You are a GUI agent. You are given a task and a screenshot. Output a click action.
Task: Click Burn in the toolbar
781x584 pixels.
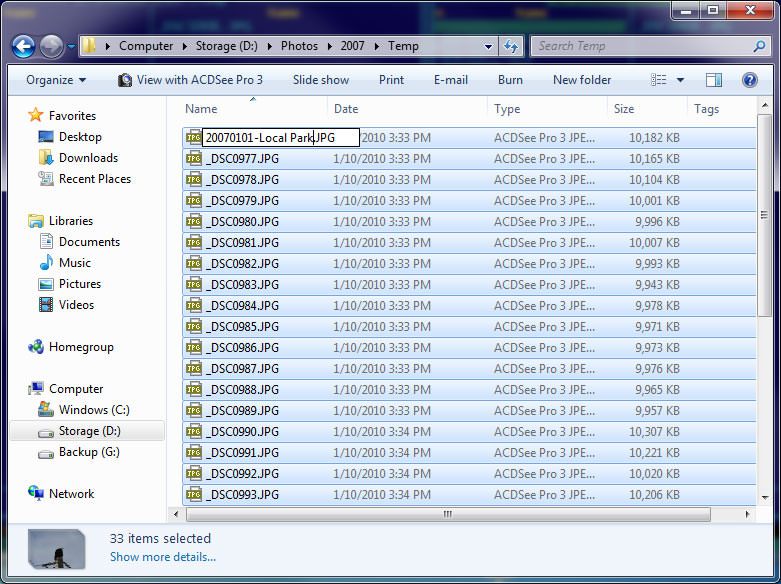pos(511,80)
